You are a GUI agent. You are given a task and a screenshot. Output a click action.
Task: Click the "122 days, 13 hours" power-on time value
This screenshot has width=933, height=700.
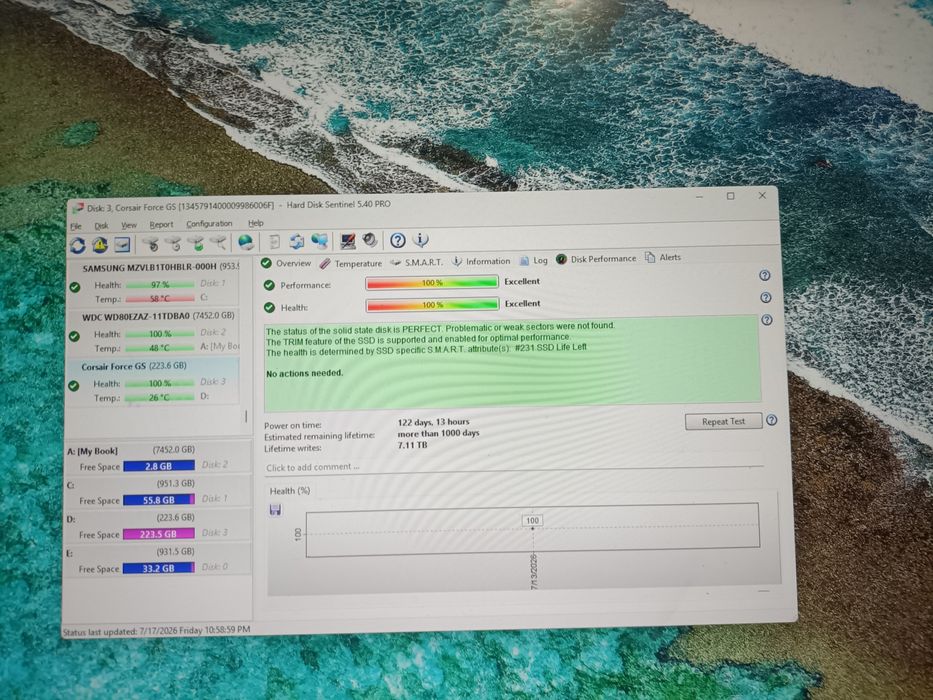pos(433,422)
